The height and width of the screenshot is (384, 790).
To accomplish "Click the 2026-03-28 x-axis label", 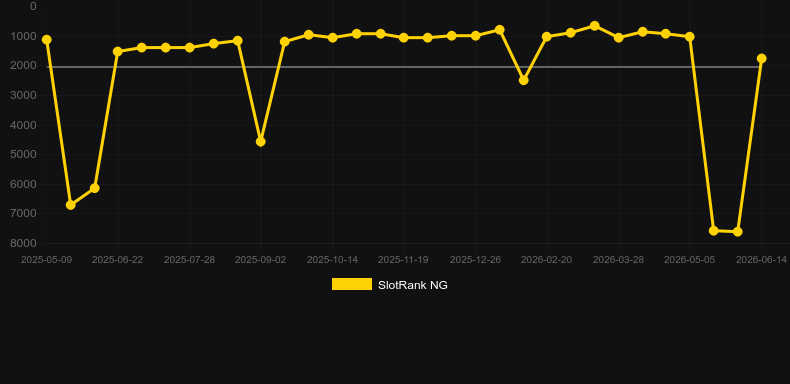I will tap(618, 260).
